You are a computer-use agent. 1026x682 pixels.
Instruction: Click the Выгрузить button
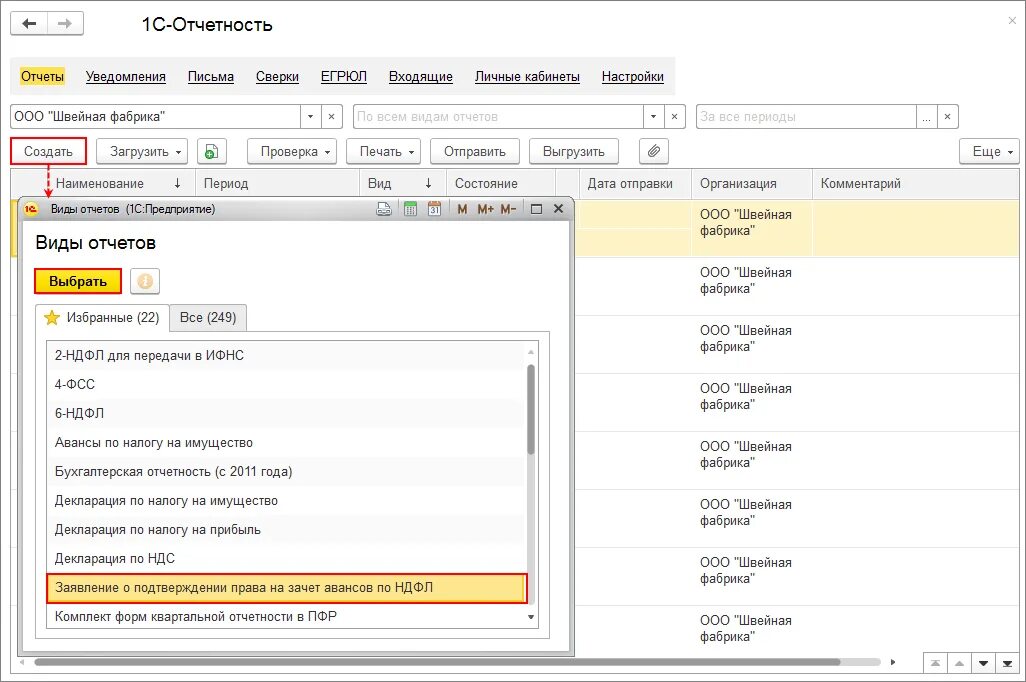[x=573, y=152]
